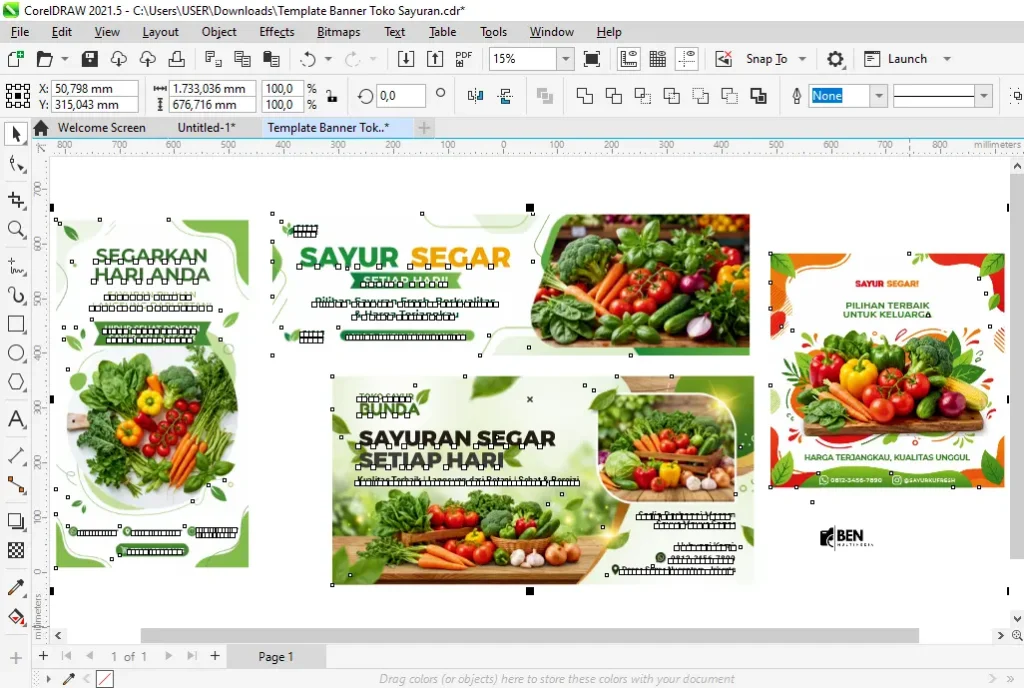Select the Zoom tool in toolbox
This screenshot has height=688, width=1024.
(x=16, y=229)
